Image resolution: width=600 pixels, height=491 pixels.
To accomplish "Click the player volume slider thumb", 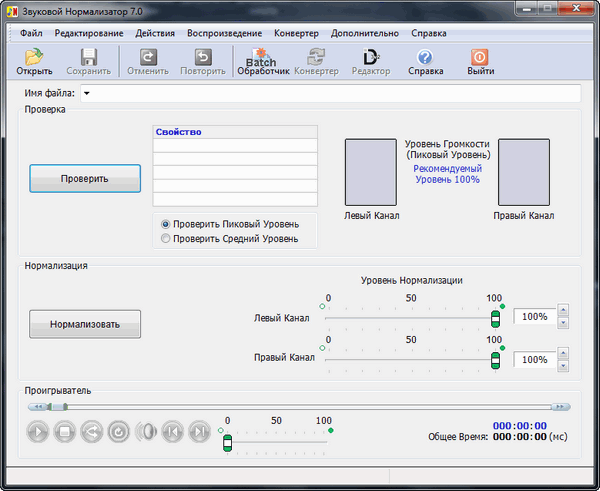I will click(227, 443).
